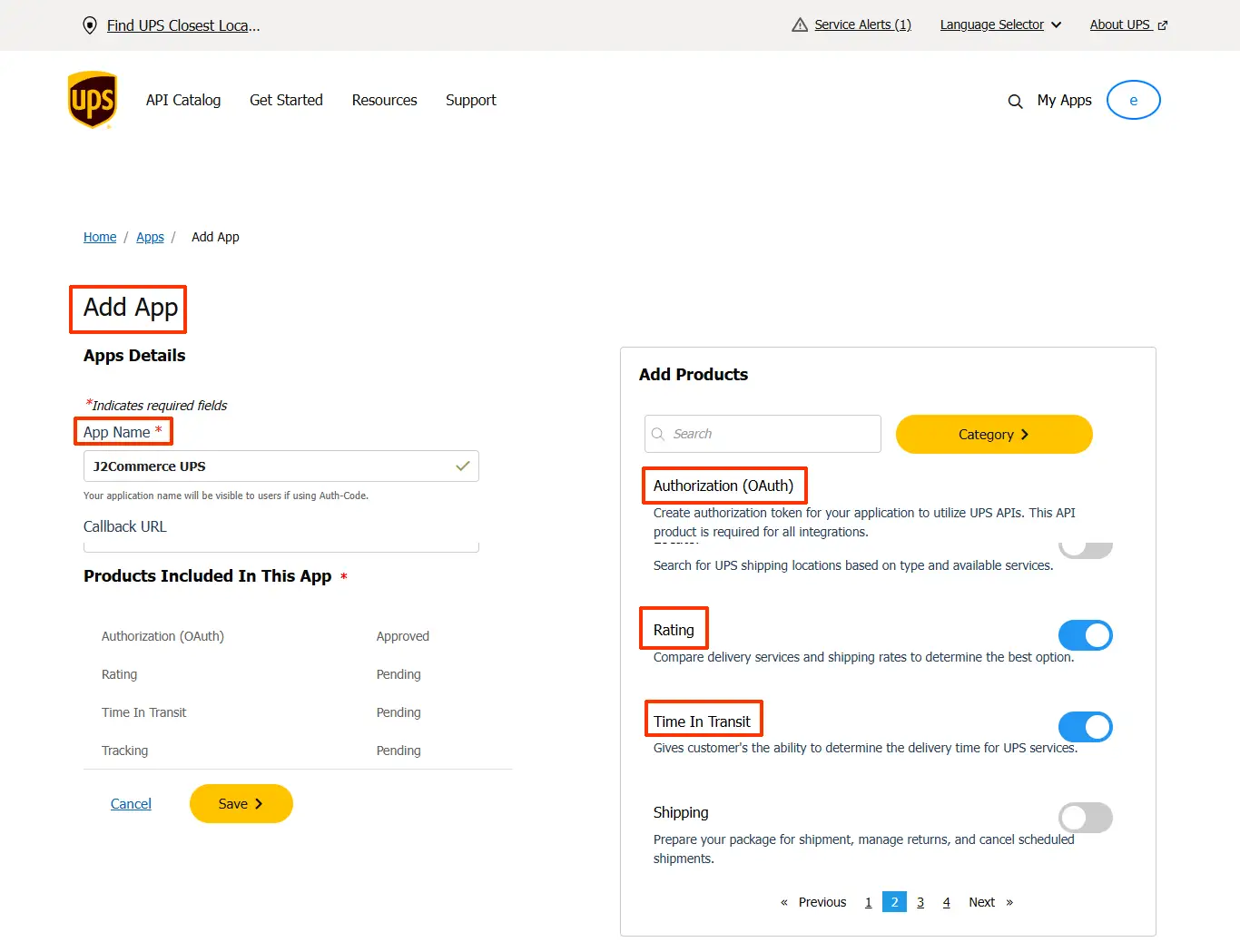Click the About UPS external link icon

1163,25
